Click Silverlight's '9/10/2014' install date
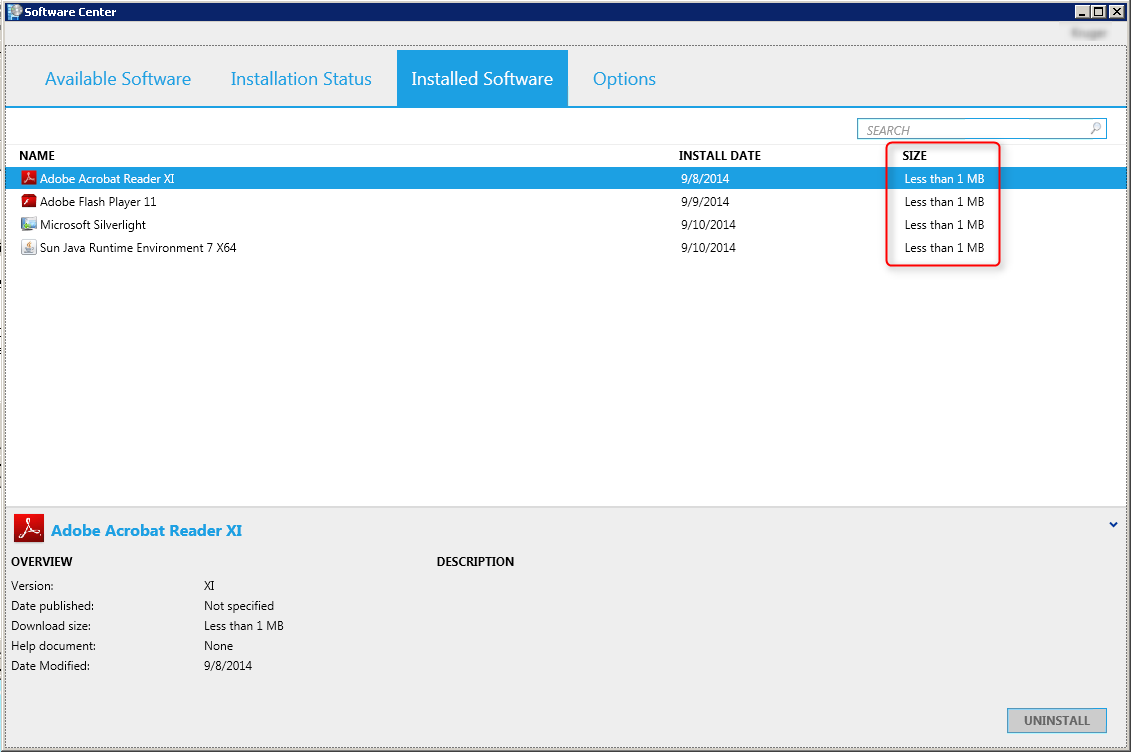The image size is (1131, 752). pyautogui.click(x=708, y=225)
